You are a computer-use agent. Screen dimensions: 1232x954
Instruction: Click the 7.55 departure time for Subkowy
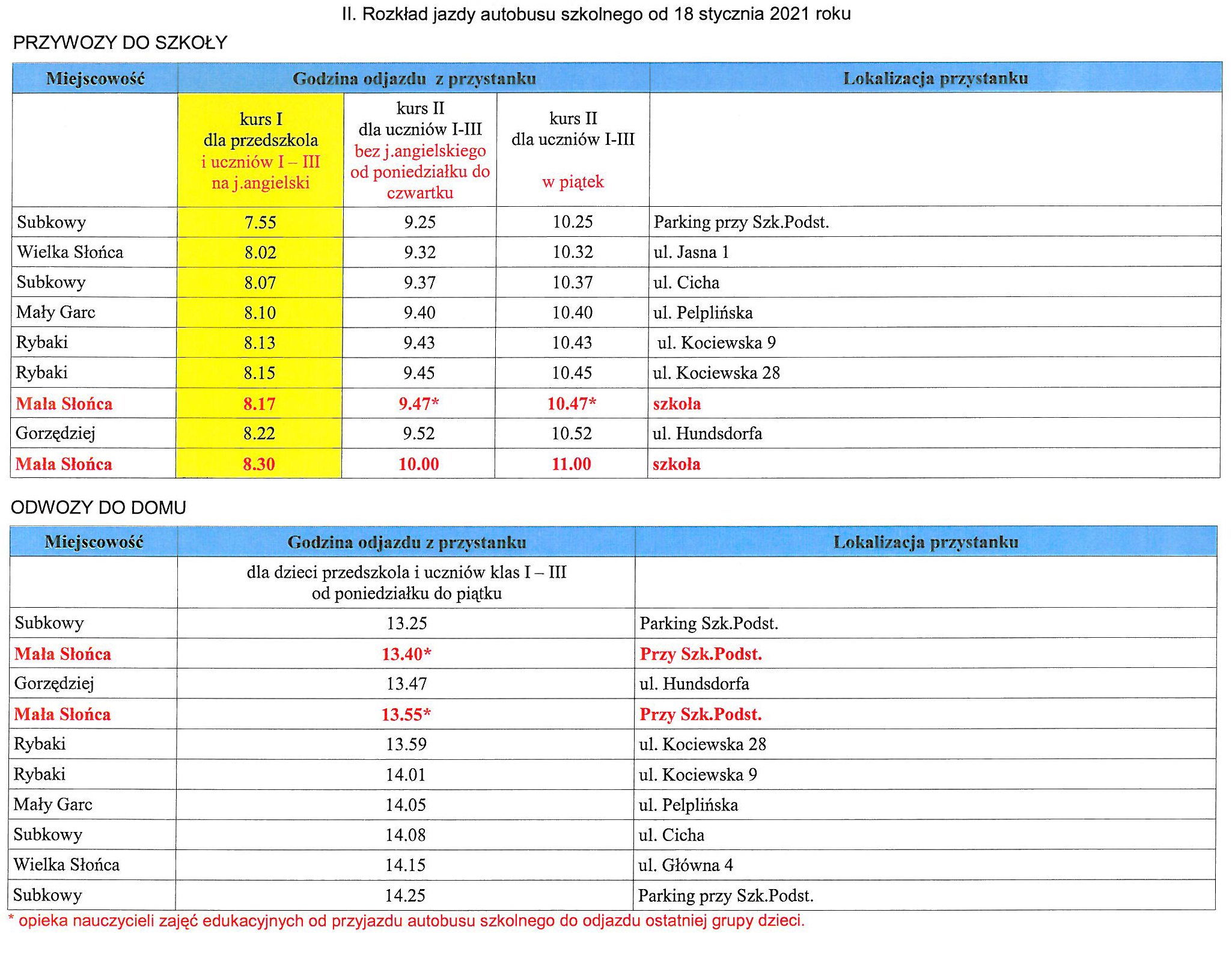pyautogui.click(x=260, y=222)
